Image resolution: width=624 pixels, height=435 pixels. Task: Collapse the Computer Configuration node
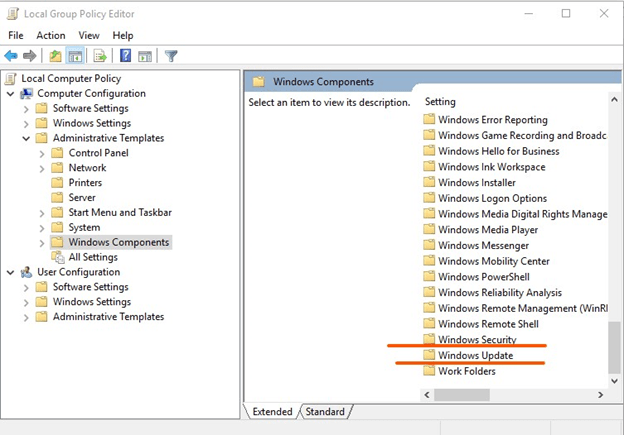click(11, 94)
